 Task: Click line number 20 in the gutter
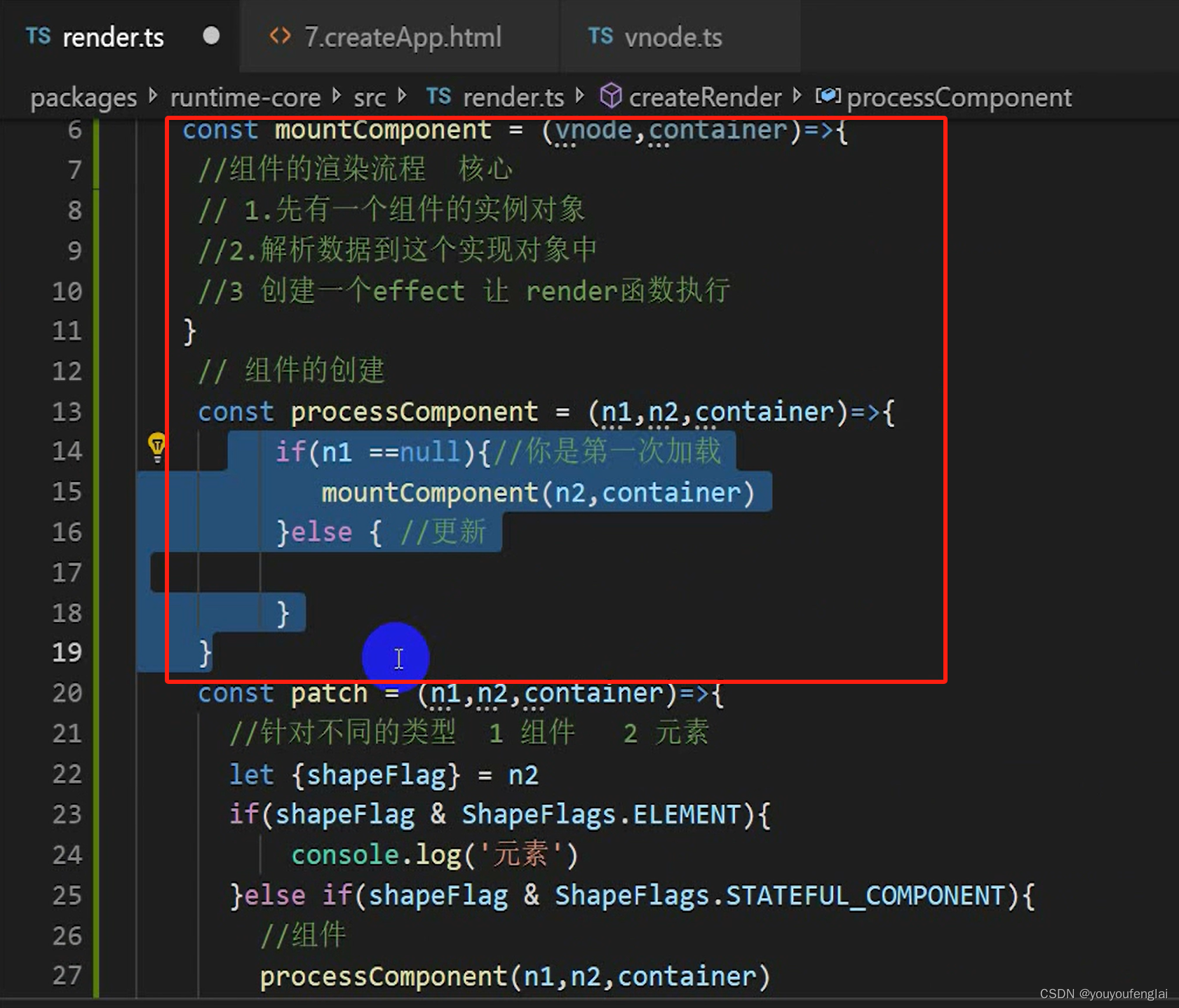(67, 693)
